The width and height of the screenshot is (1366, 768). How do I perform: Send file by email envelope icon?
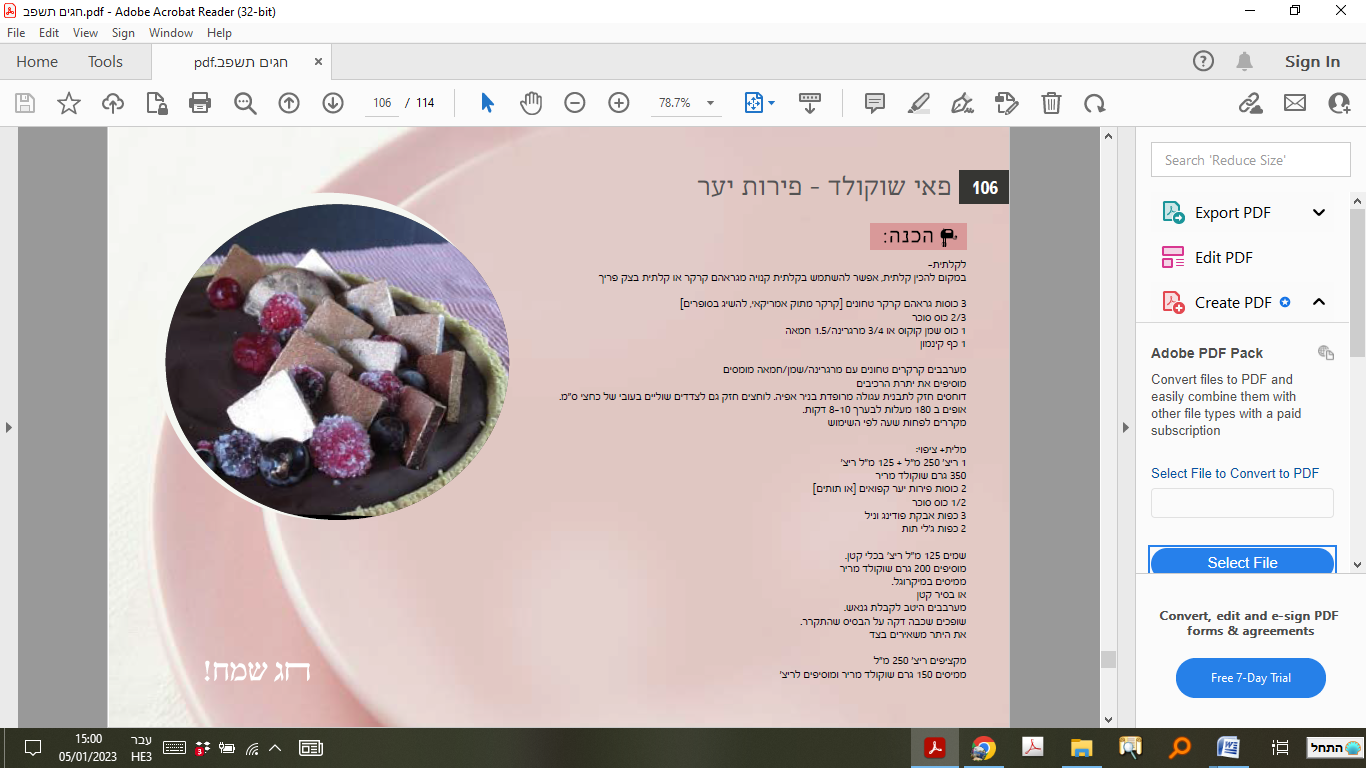[1295, 103]
